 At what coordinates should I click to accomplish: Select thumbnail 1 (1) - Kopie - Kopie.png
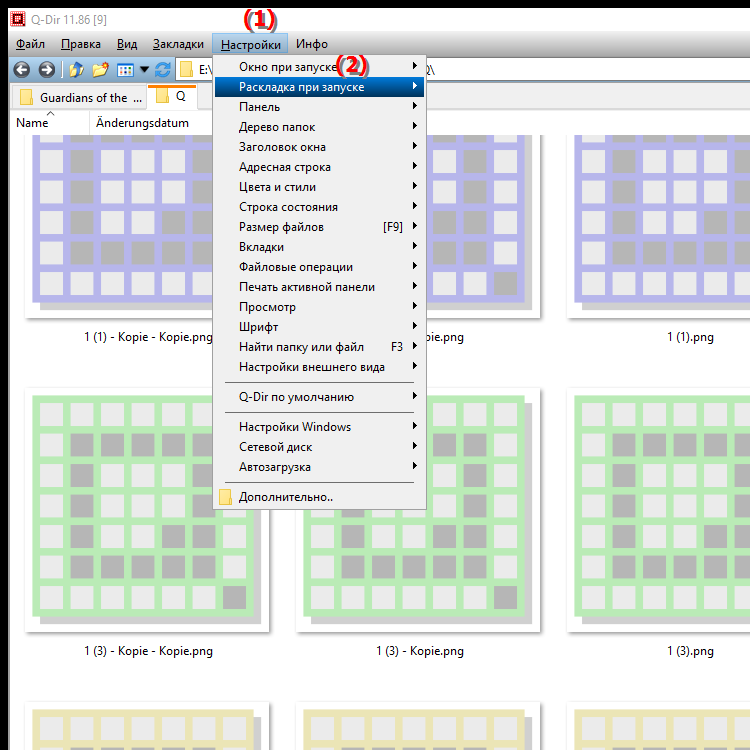tap(120, 226)
